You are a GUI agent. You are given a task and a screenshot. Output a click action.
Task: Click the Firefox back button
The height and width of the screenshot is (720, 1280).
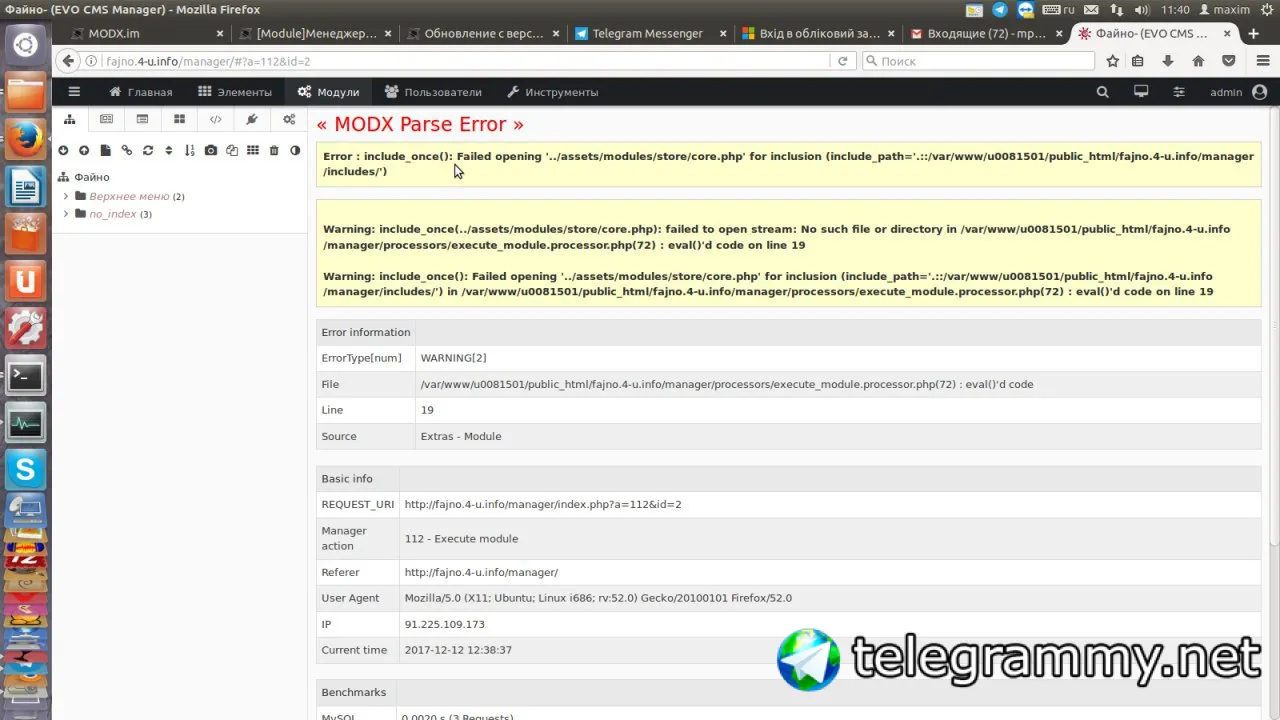click(68, 61)
